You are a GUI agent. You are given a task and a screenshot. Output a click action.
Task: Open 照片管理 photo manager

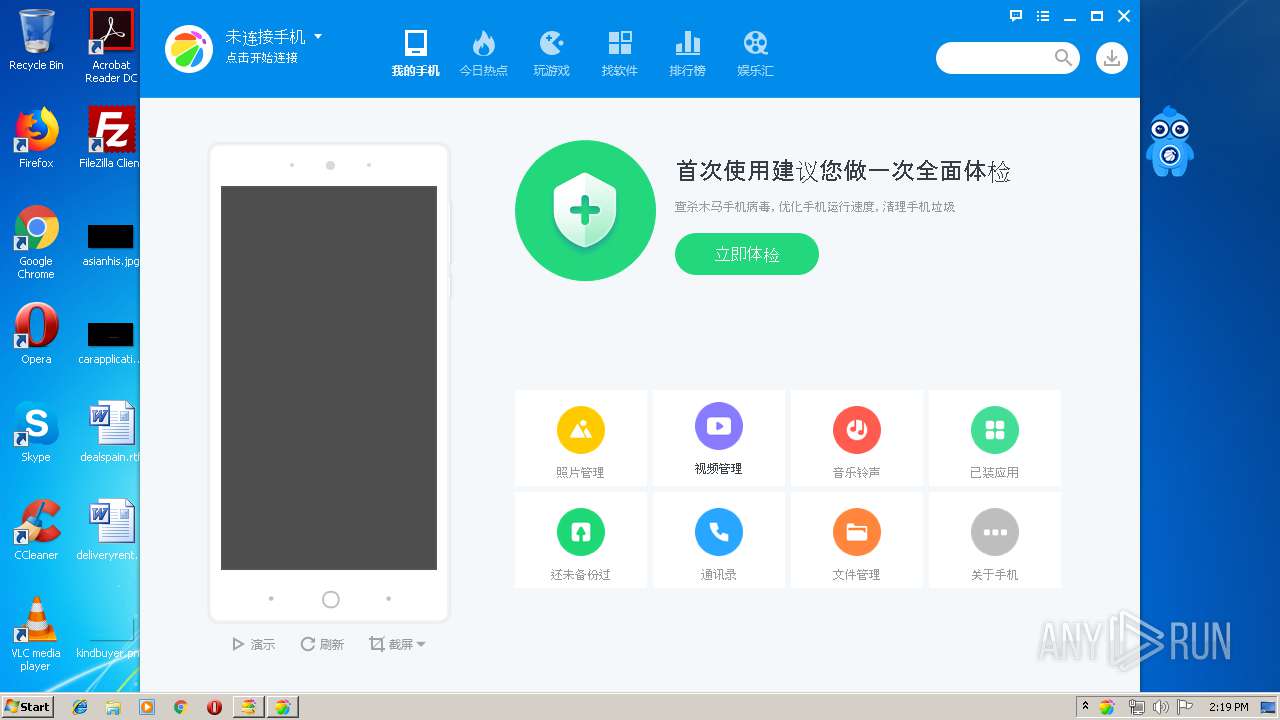point(581,439)
